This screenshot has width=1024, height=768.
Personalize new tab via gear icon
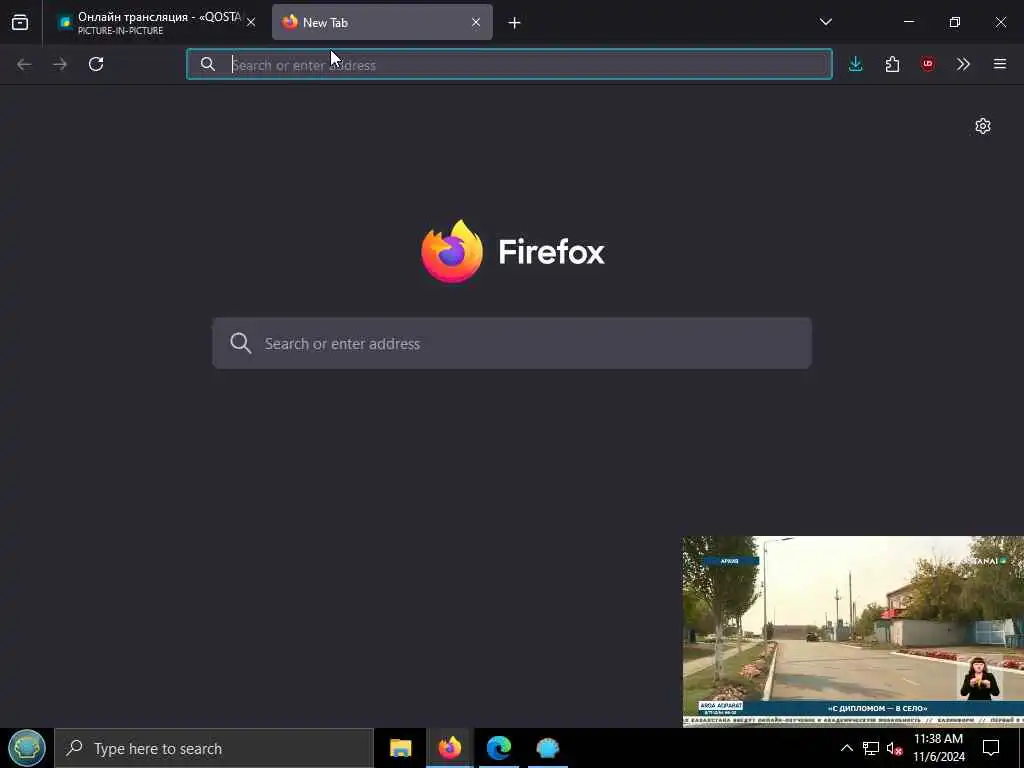point(983,126)
